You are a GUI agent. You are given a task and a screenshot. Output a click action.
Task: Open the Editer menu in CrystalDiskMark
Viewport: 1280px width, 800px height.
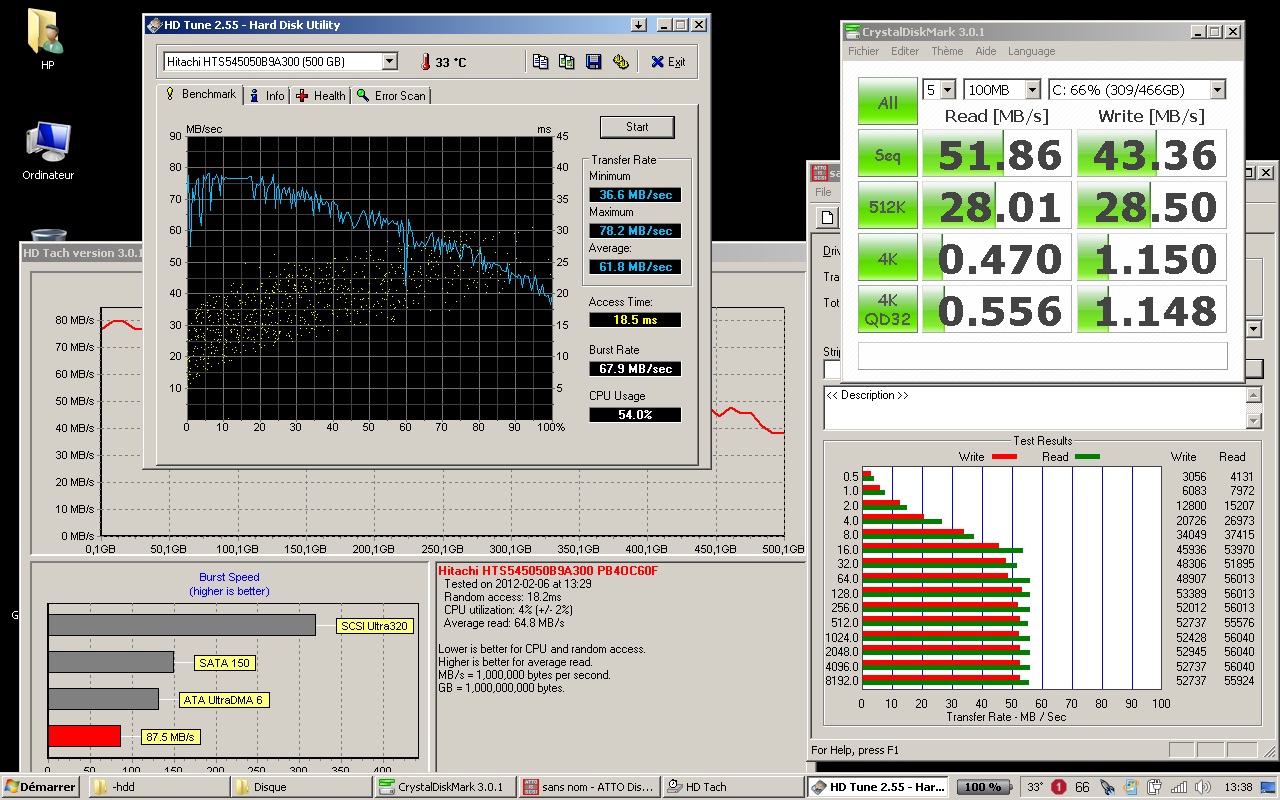(905, 51)
